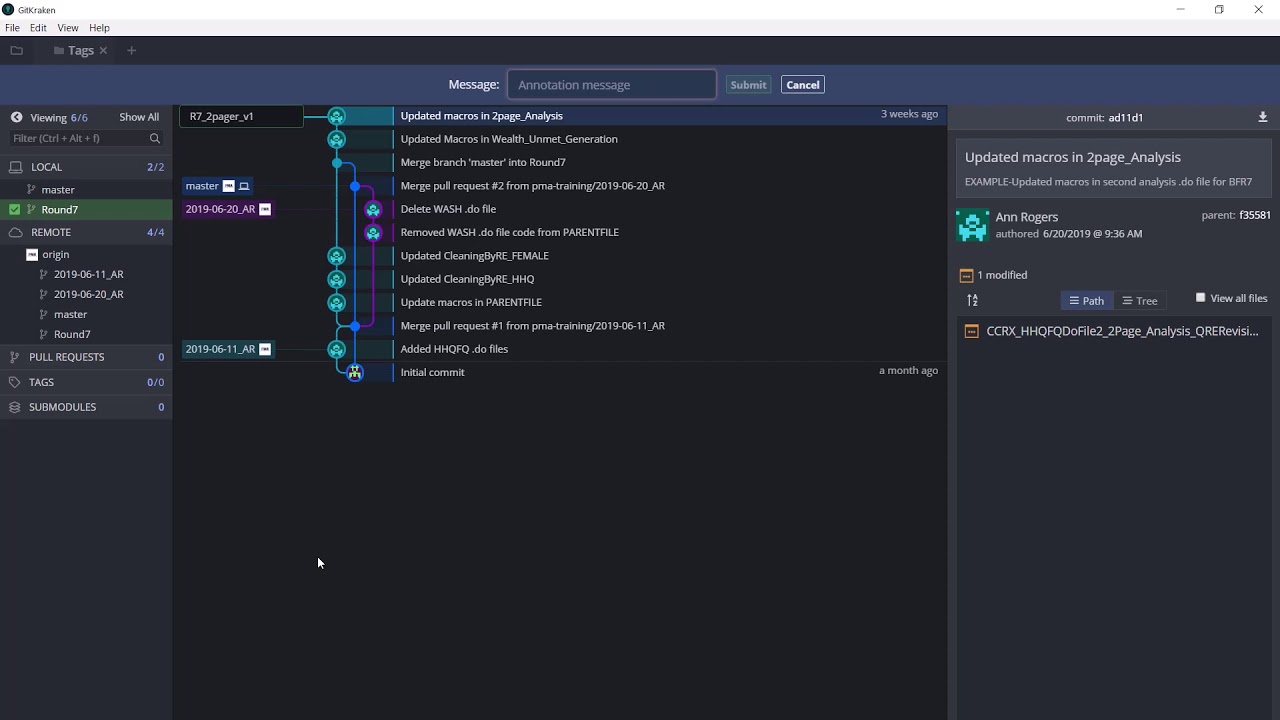The width and height of the screenshot is (1280, 720).
Task: Collapse the LOCAL section
Action: pyautogui.click(x=86, y=167)
